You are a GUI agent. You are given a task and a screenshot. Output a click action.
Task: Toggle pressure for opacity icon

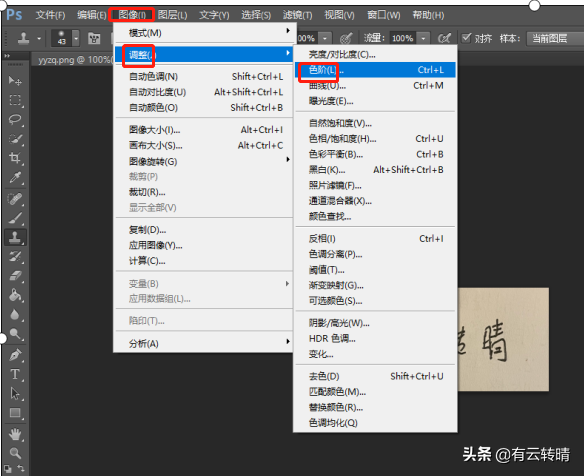(346, 38)
